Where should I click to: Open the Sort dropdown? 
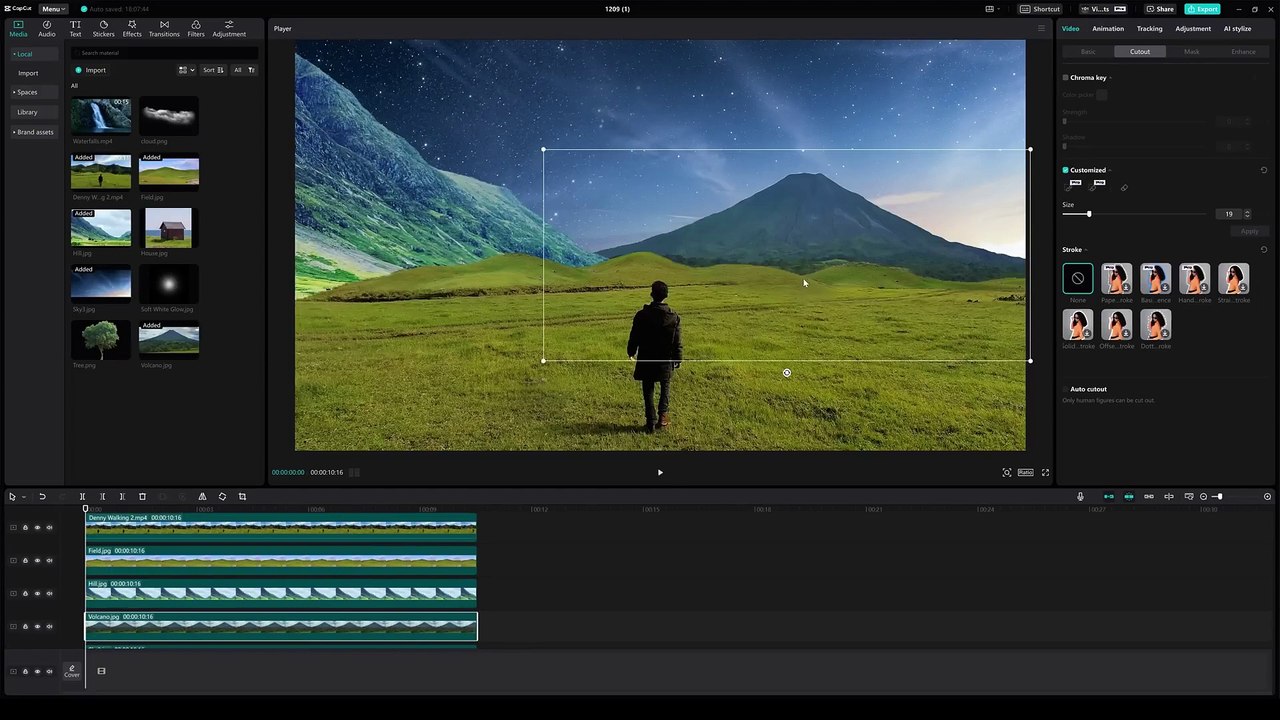(x=213, y=70)
